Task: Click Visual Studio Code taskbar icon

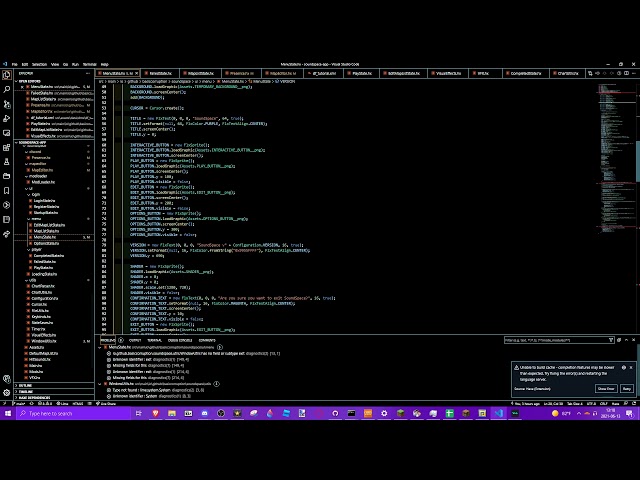Action: (x=498, y=413)
